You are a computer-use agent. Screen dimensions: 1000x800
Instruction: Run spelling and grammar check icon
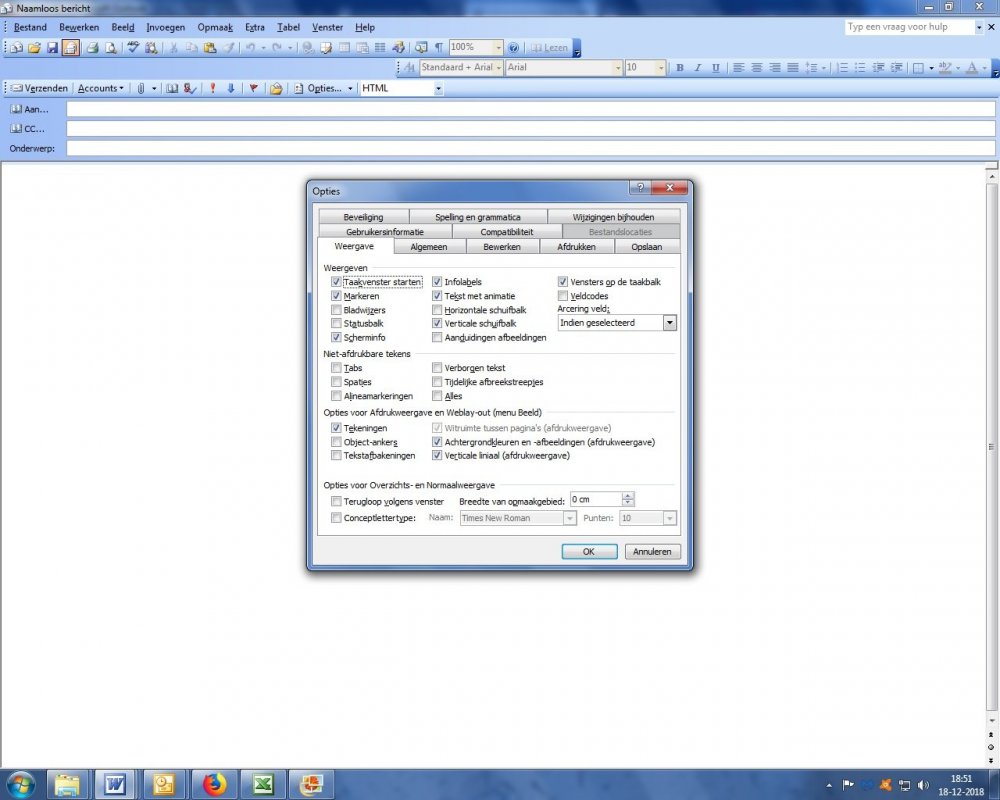point(133,48)
